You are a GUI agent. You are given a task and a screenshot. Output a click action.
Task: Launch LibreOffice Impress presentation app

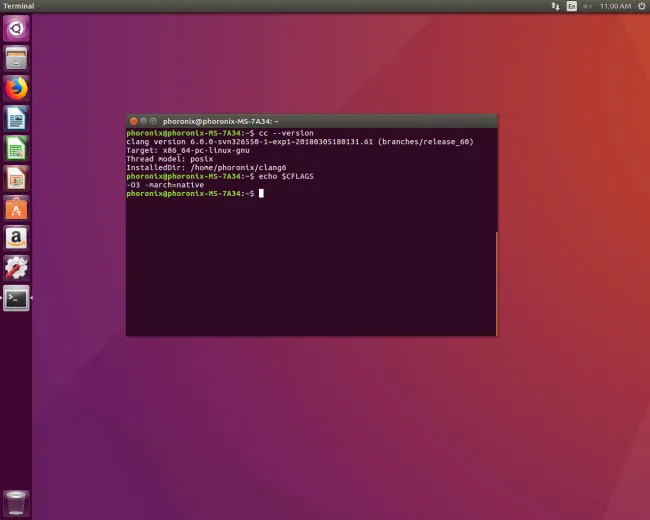[16, 178]
